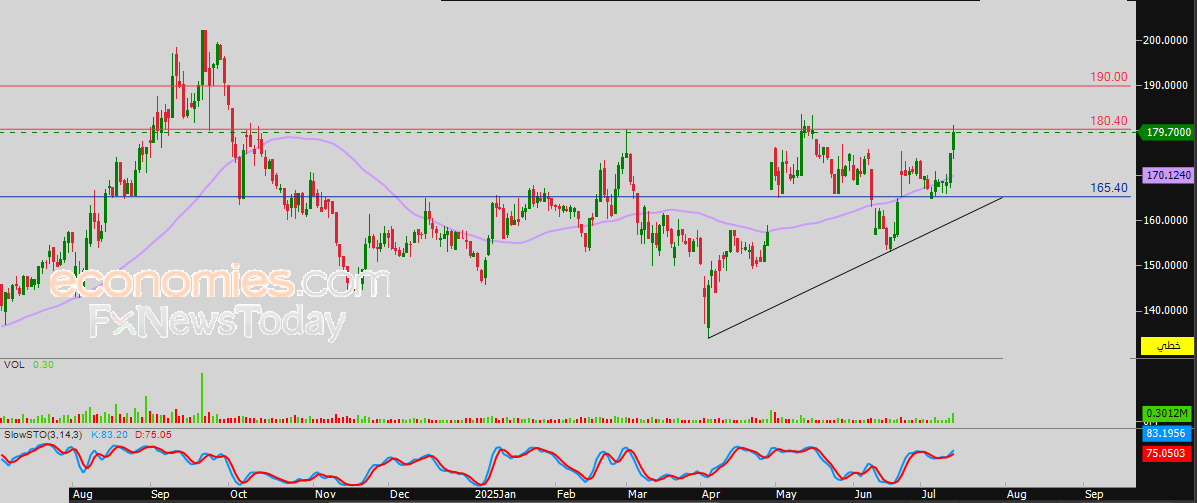This screenshot has height=503, width=1197.
Task: Select the blue horizontal 165.40 support line
Action: (x=565, y=197)
